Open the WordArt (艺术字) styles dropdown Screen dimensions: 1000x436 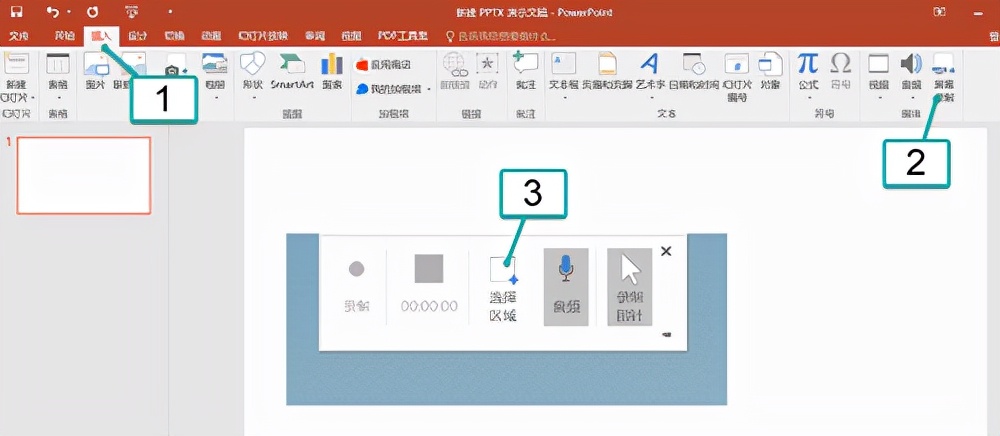pyautogui.click(x=651, y=73)
